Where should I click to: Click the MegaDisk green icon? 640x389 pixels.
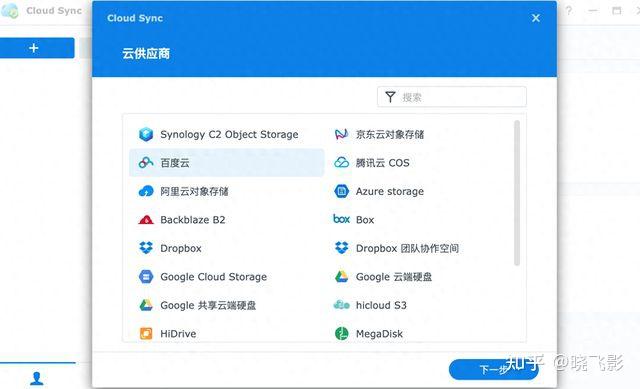click(x=341, y=333)
